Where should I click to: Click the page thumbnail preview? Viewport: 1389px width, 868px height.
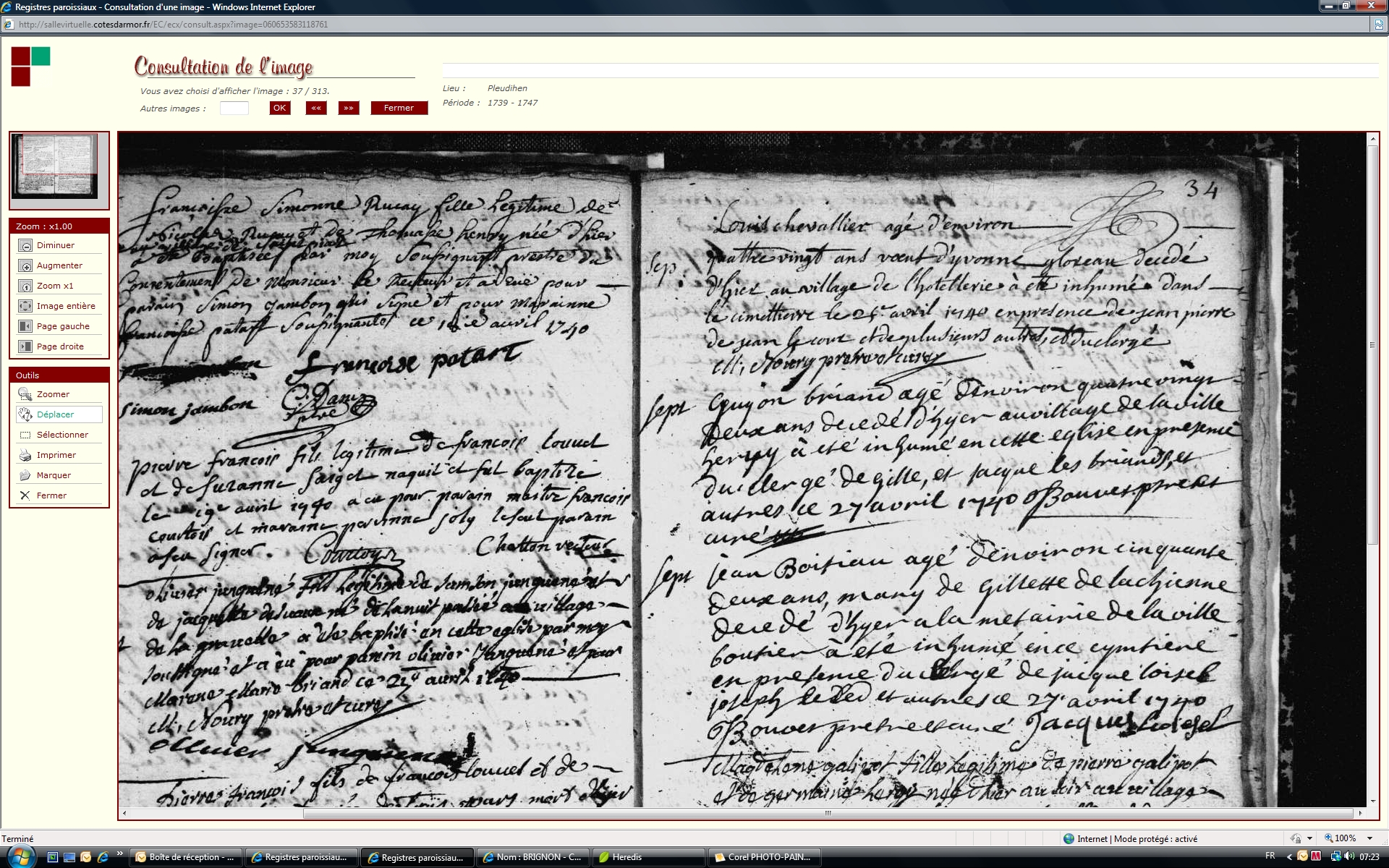tap(55, 166)
